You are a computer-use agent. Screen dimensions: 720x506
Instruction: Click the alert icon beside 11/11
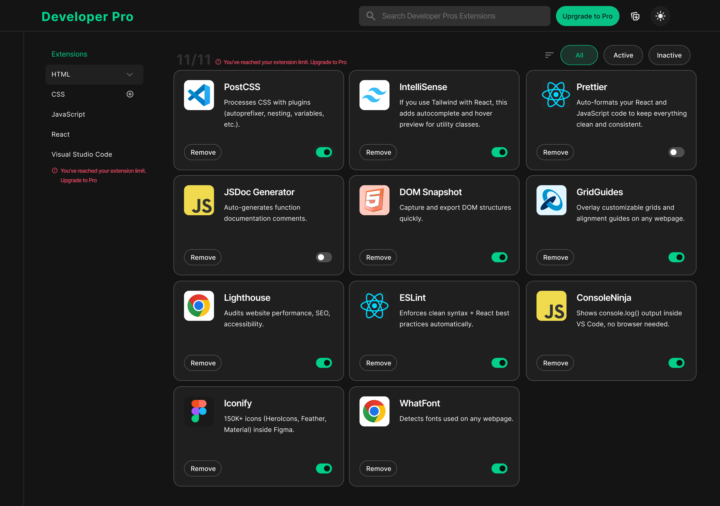218,62
